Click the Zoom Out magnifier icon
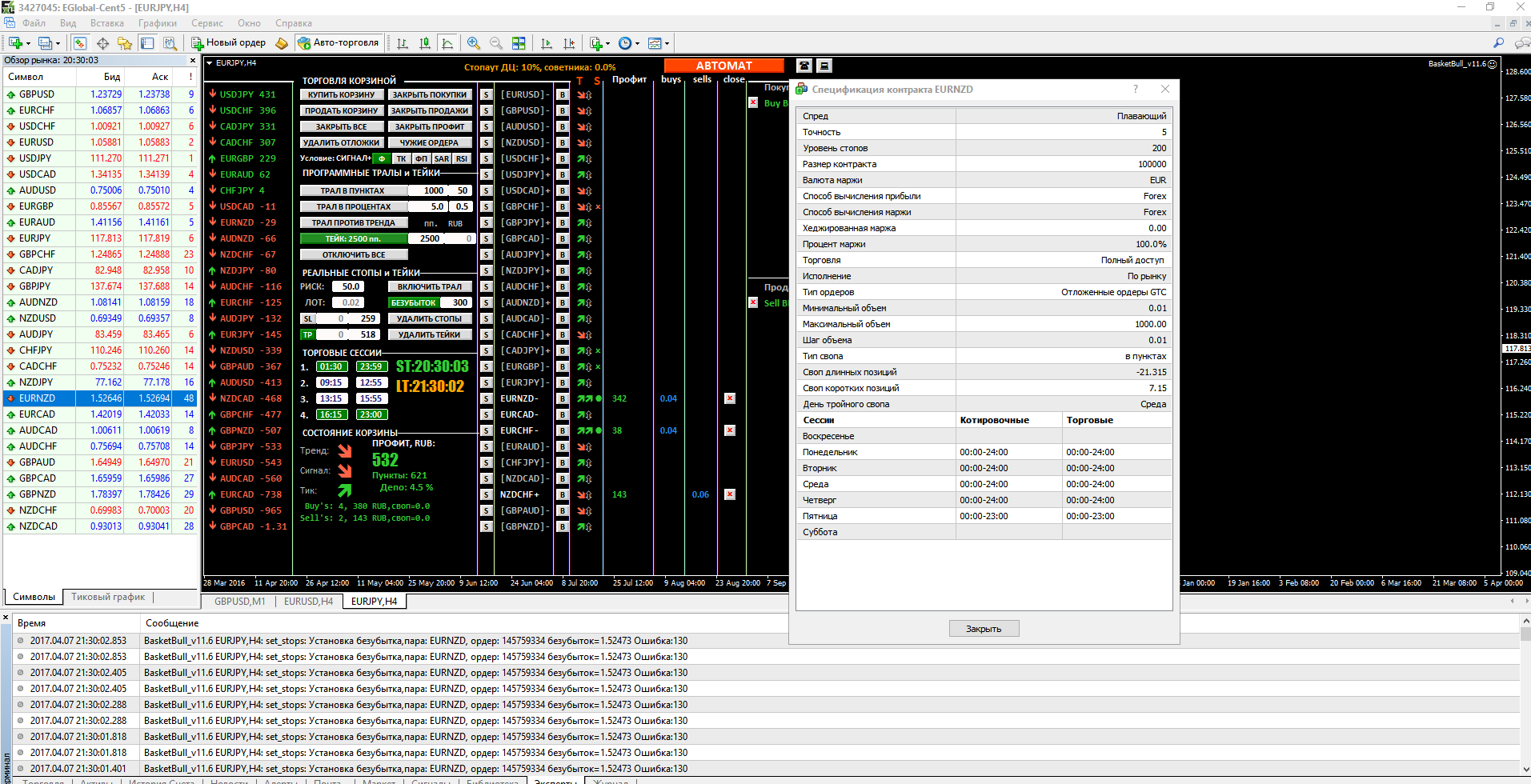1531x784 pixels. [496, 43]
